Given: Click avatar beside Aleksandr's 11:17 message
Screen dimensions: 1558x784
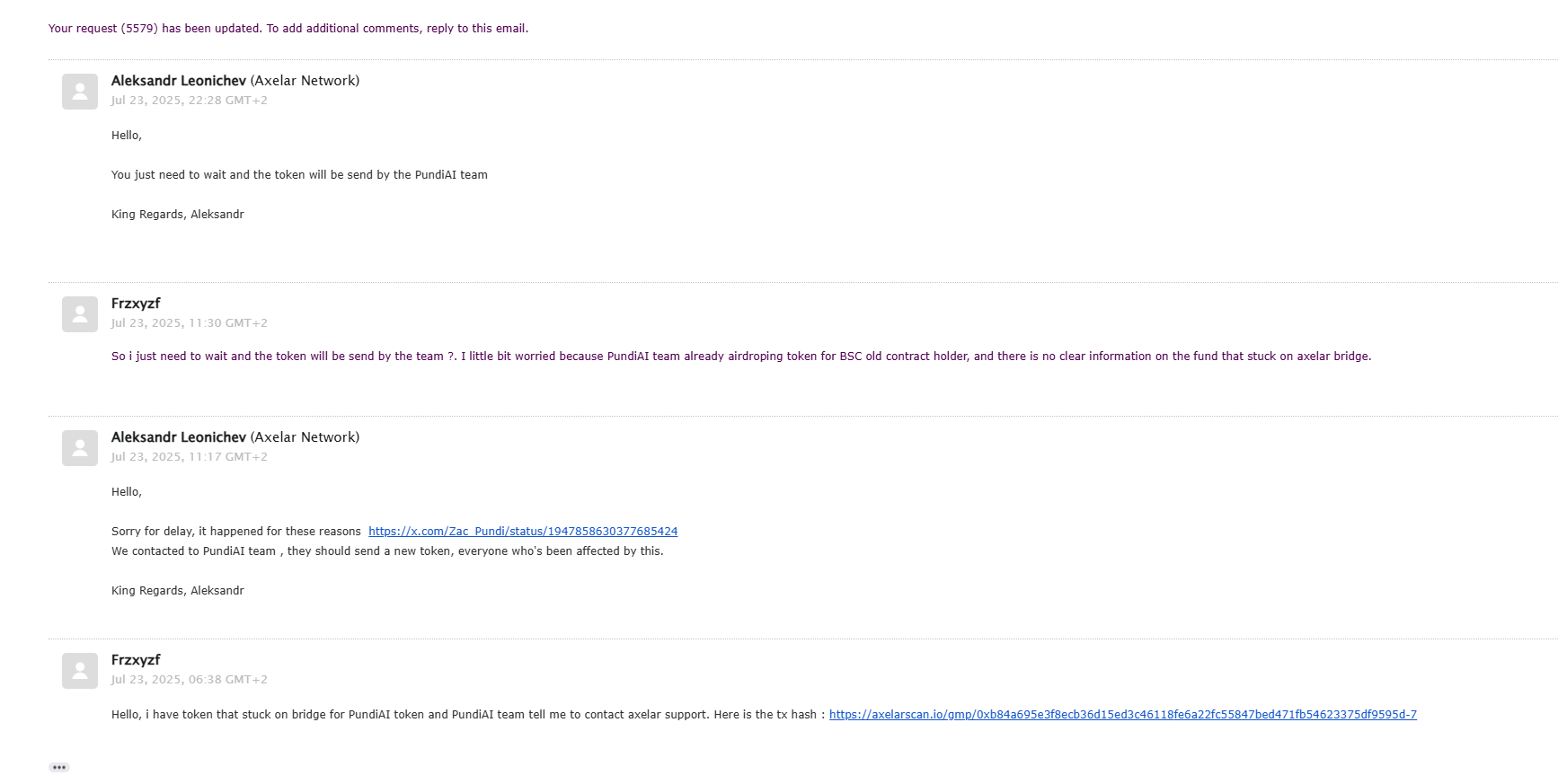Looking at the screenshot, I should [x=79, y=448].
